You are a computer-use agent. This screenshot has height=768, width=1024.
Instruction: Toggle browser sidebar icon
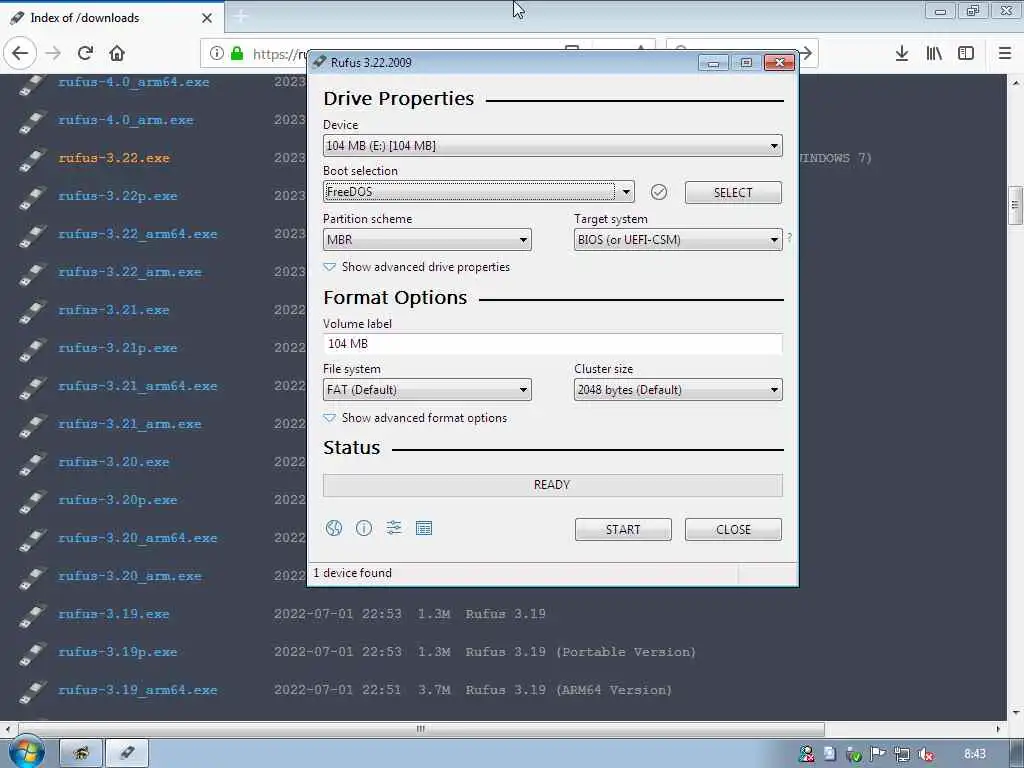[966, 54]
